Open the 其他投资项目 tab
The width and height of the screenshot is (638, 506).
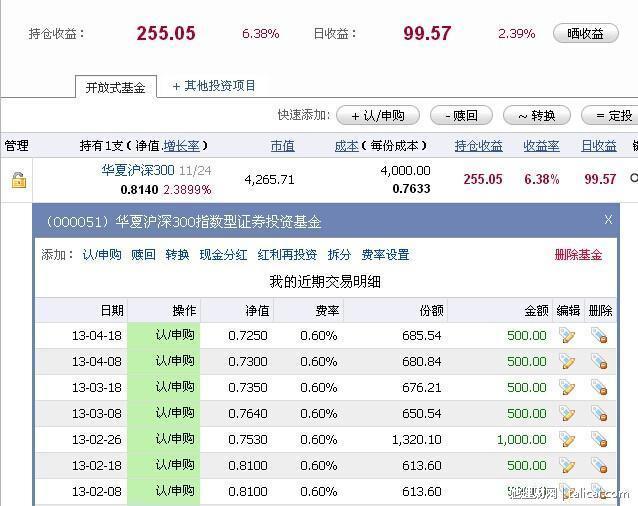(214, 86)
